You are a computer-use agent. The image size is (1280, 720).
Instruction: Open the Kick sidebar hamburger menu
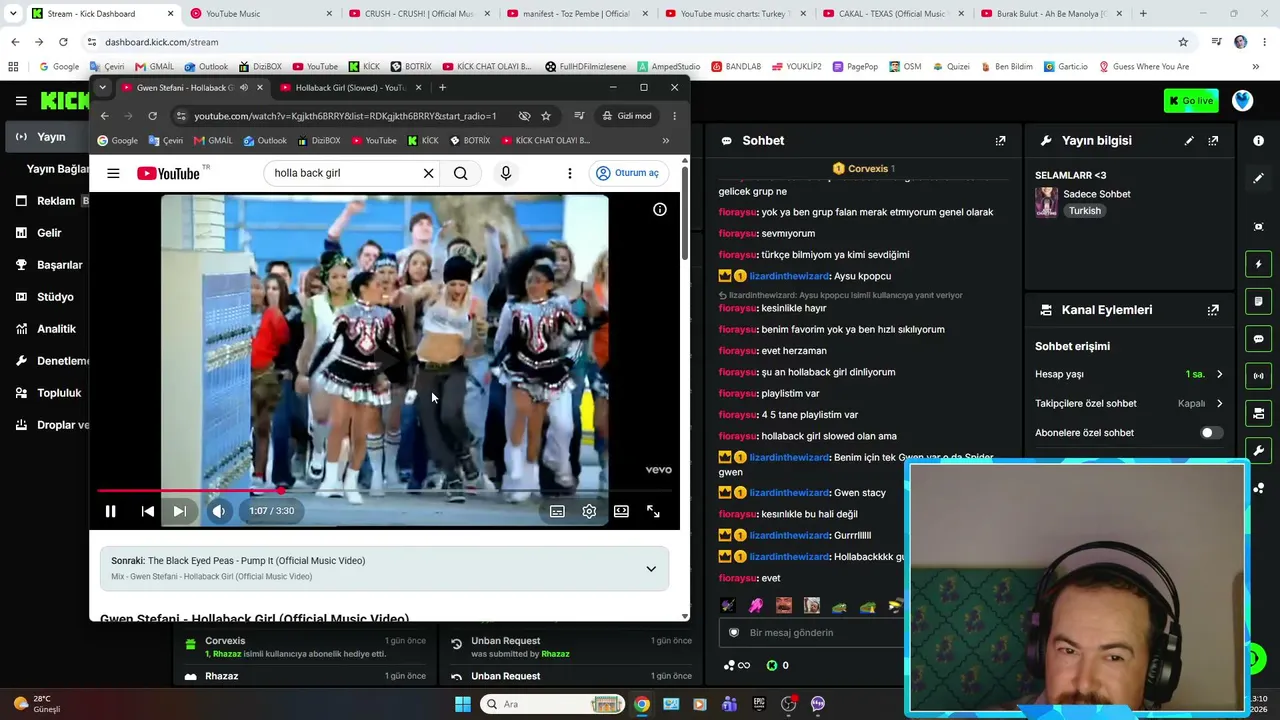pos(21,101)
